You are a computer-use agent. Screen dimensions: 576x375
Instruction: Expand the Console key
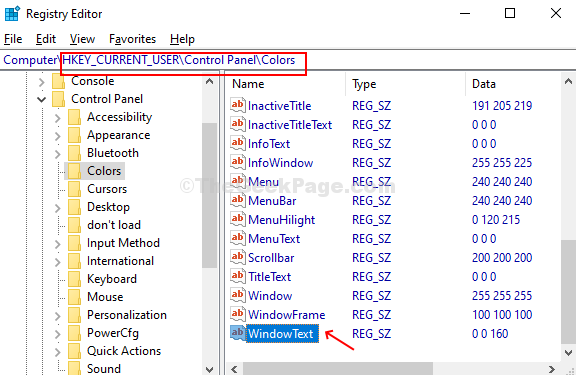[42, 82]
